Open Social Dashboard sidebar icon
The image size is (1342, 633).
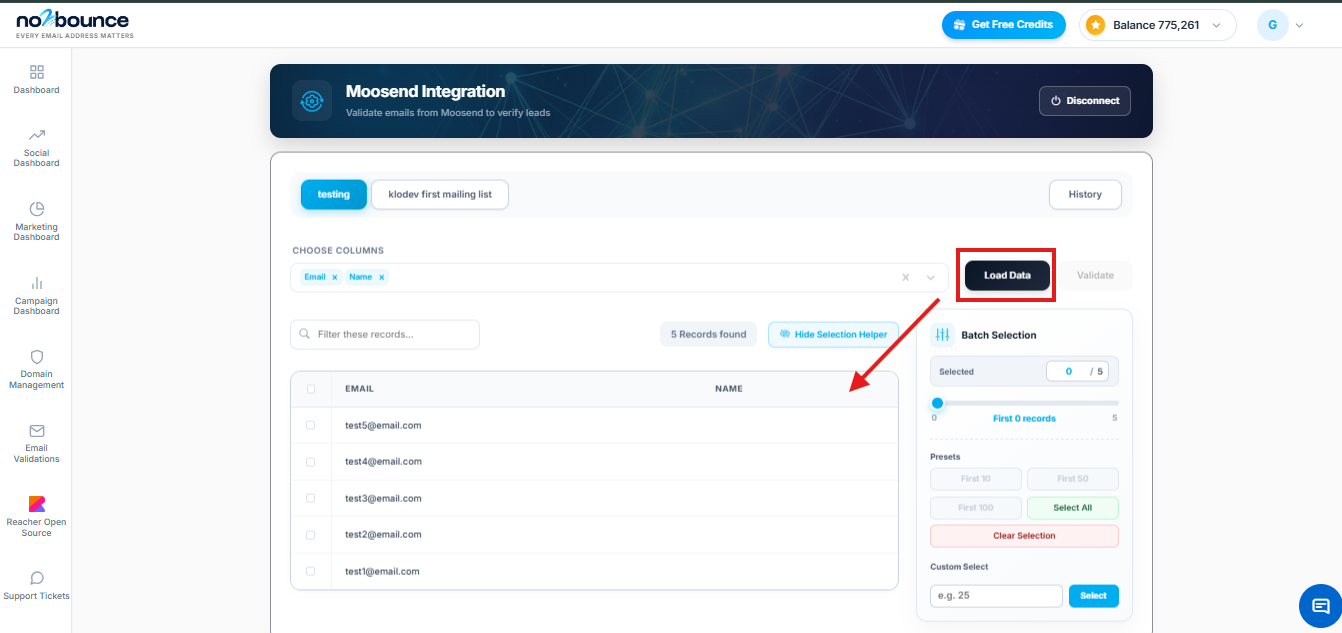[37, 135]
